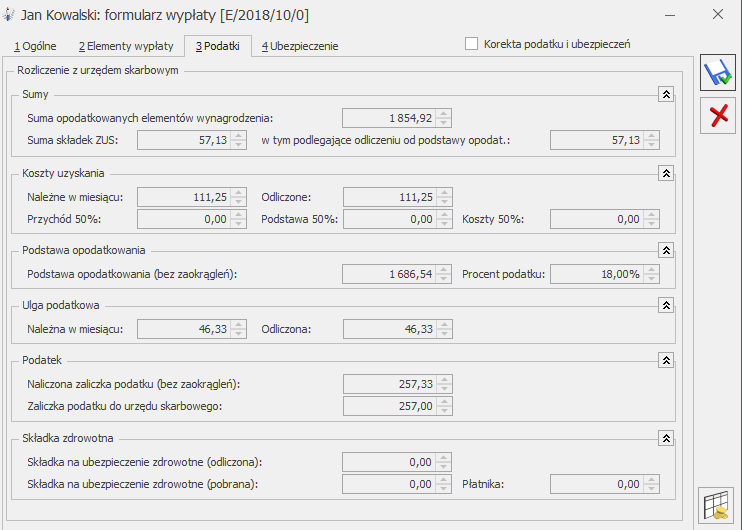
Task: Collapse the Sumy section
Action: 666,94
